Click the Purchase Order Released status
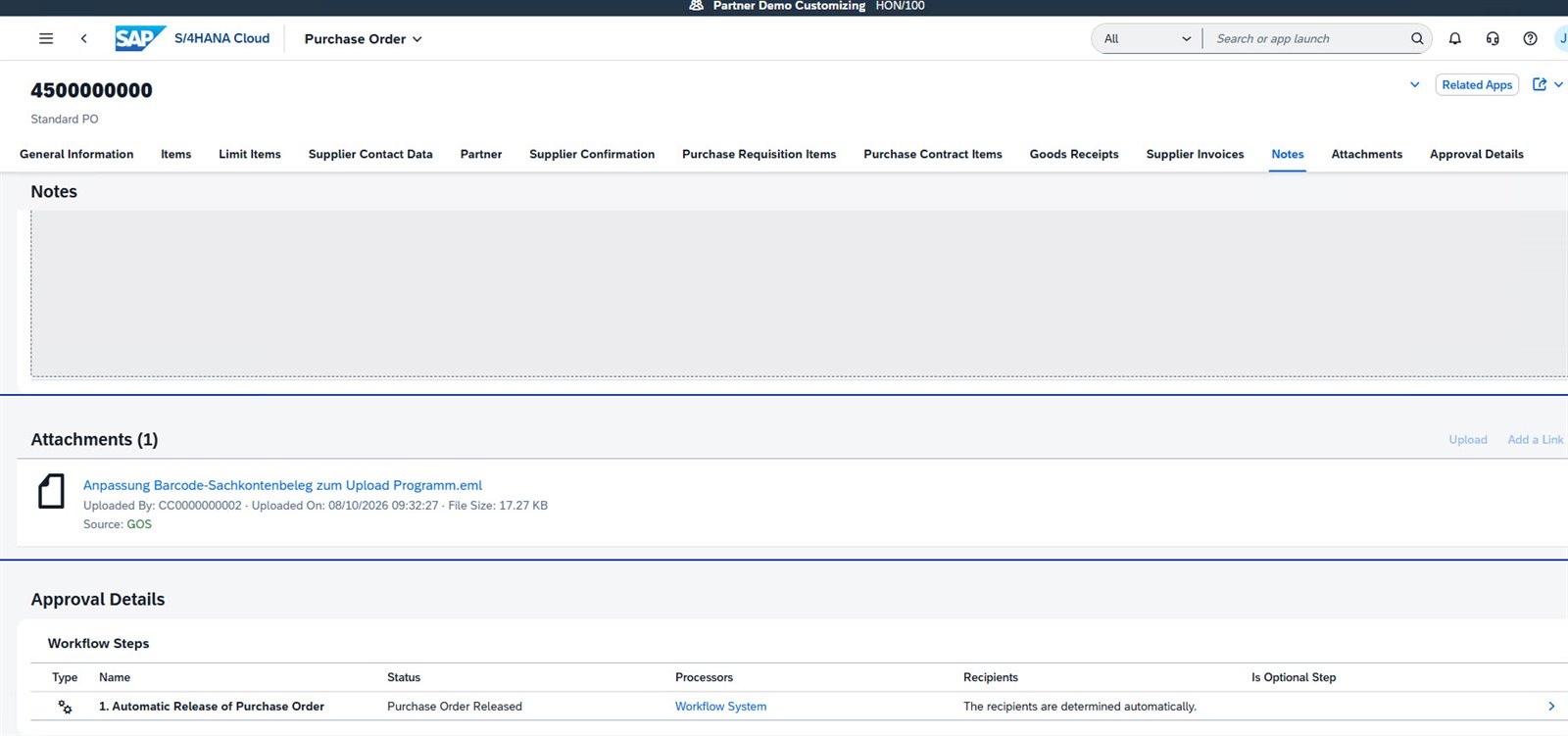1568x736 pixels. (455, 707)
